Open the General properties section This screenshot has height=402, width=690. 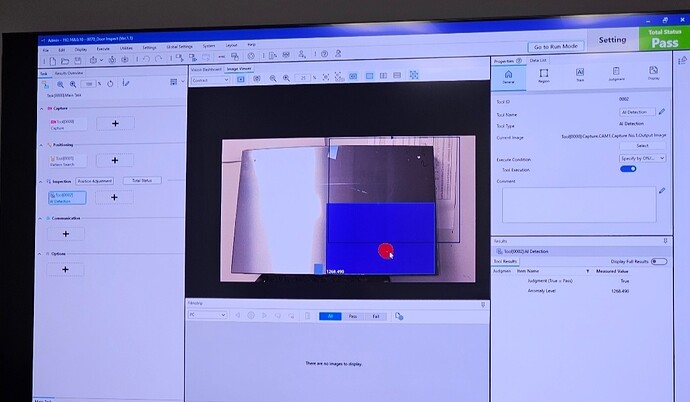[x=508, y=77]
